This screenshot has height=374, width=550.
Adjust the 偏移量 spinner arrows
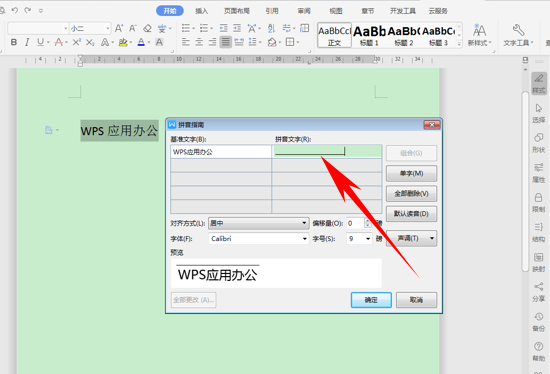coord(368,223)
